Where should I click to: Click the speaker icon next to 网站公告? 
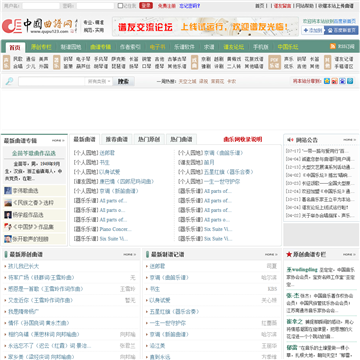[x=290, y=140]
